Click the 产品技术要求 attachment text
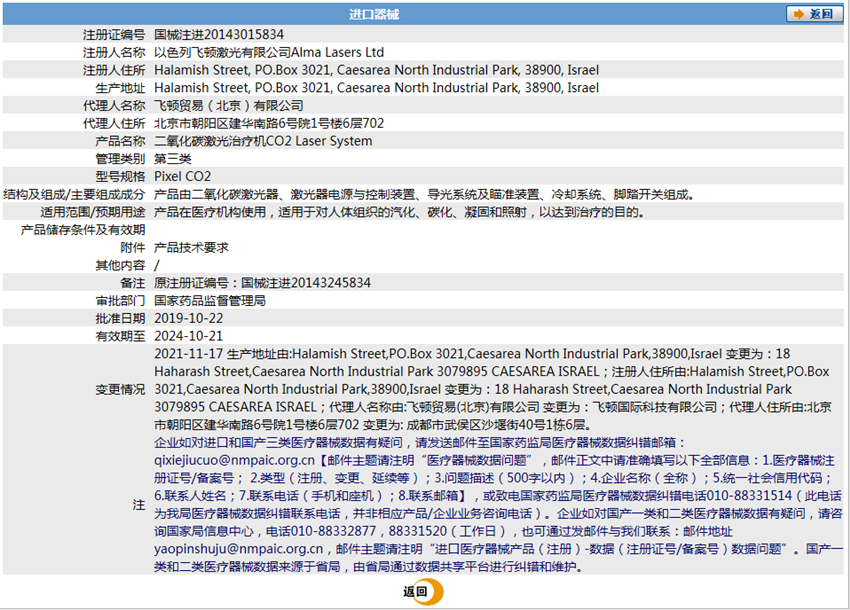The image size is (850, 610). pyautogui.click(x=191, y=248)
